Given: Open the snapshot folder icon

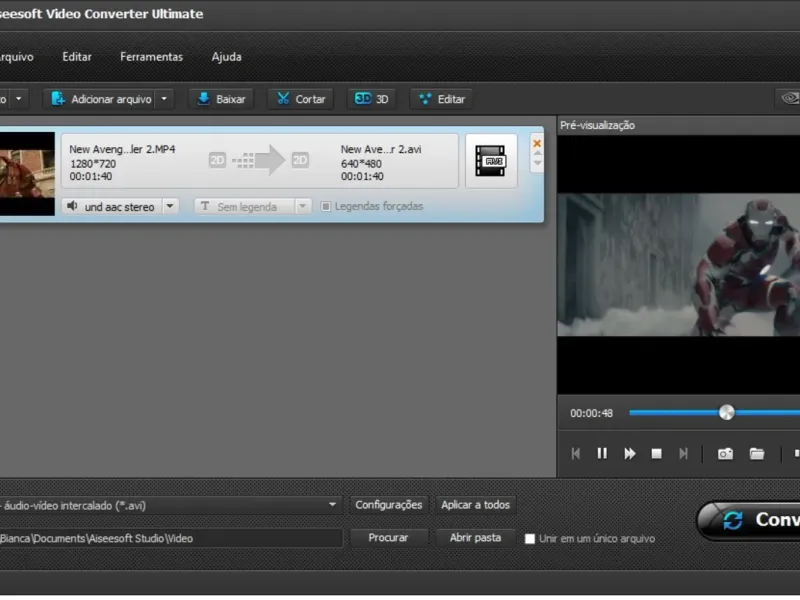Looking at the screenshot, I should point(757,453).
